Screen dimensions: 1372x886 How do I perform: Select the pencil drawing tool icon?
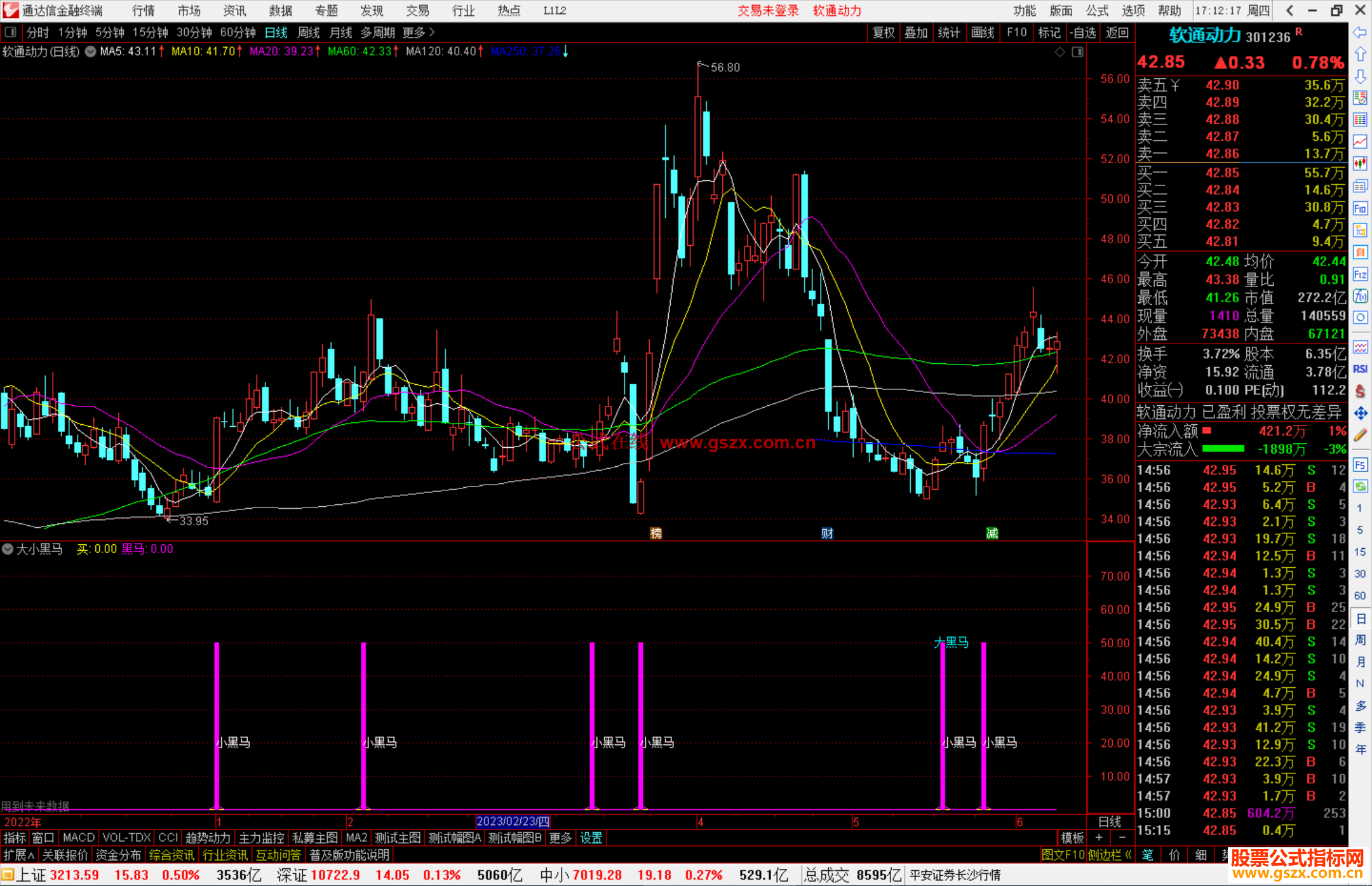[1360, 435]
